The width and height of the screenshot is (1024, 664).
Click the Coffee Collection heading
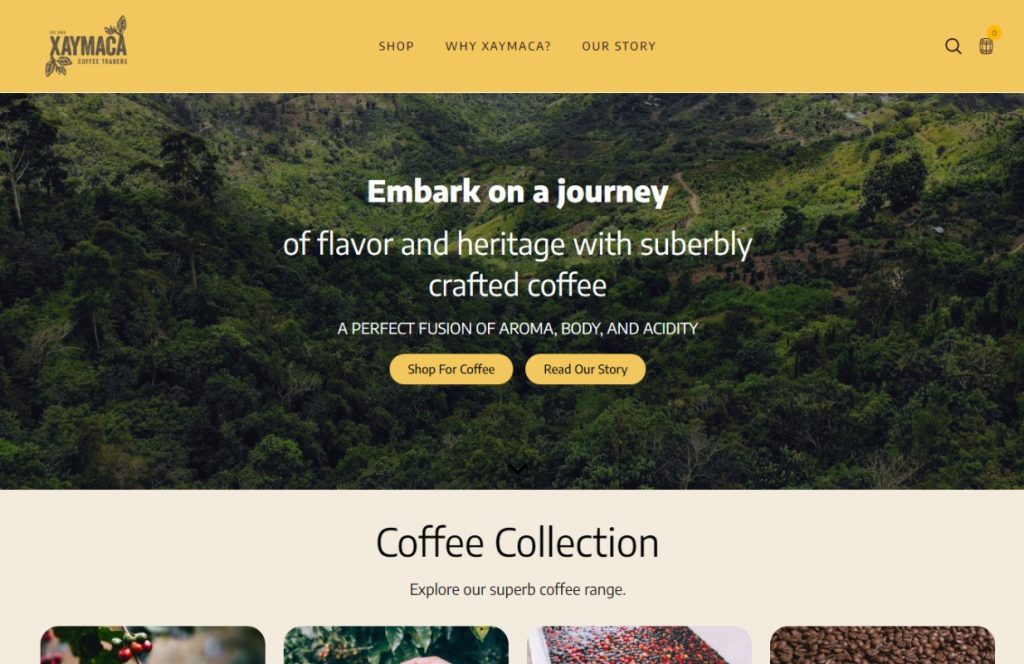pyautogui.click(x=517, y=543)
